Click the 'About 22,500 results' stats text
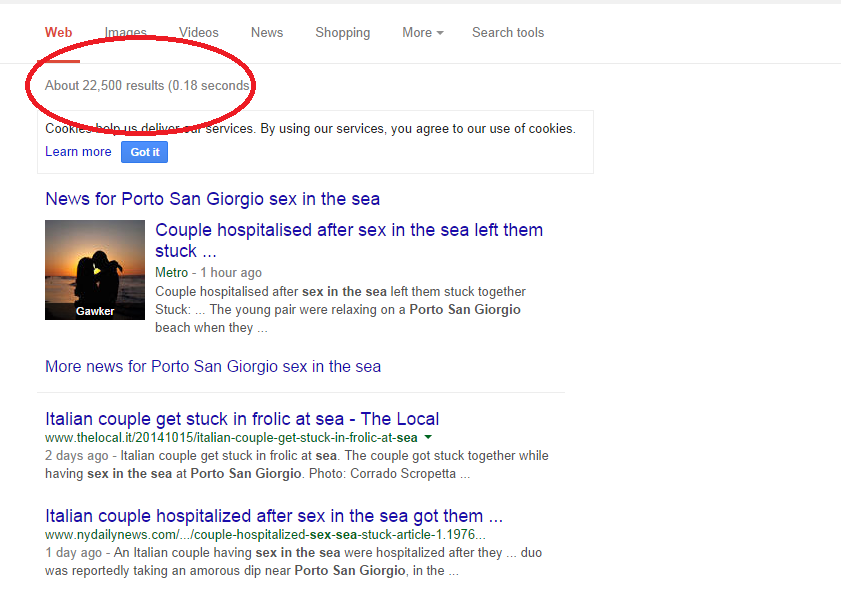This screenshot has height=597, width=841. point(147,86)
